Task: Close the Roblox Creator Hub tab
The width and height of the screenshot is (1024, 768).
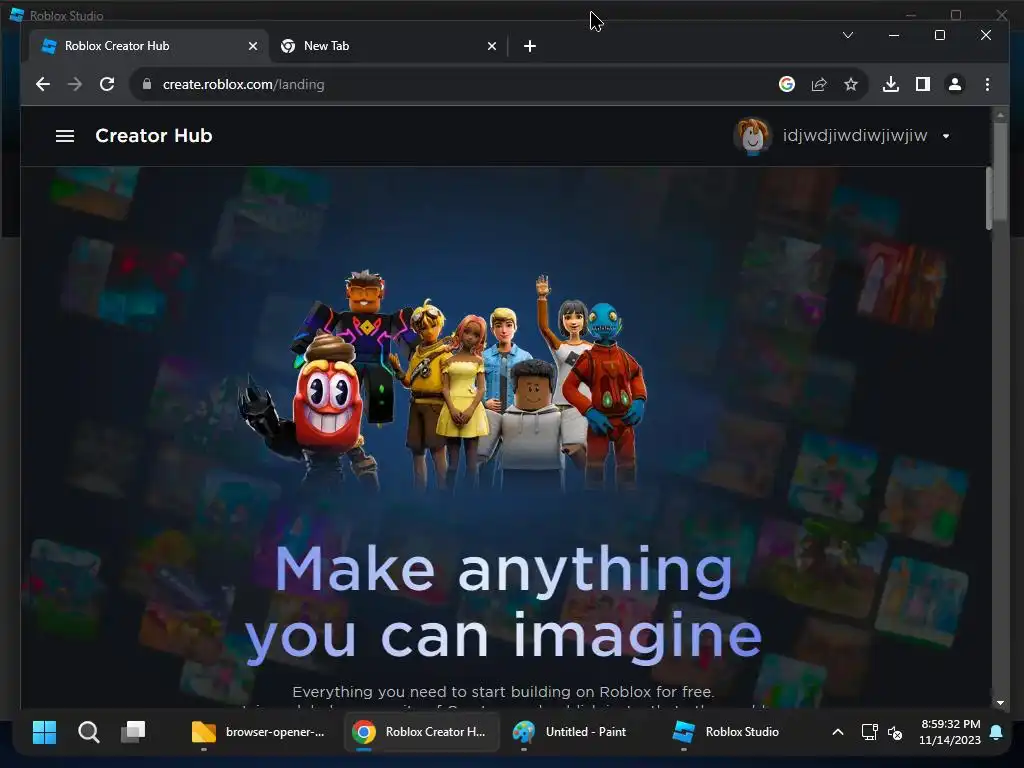Action: [x=253, y=46]
